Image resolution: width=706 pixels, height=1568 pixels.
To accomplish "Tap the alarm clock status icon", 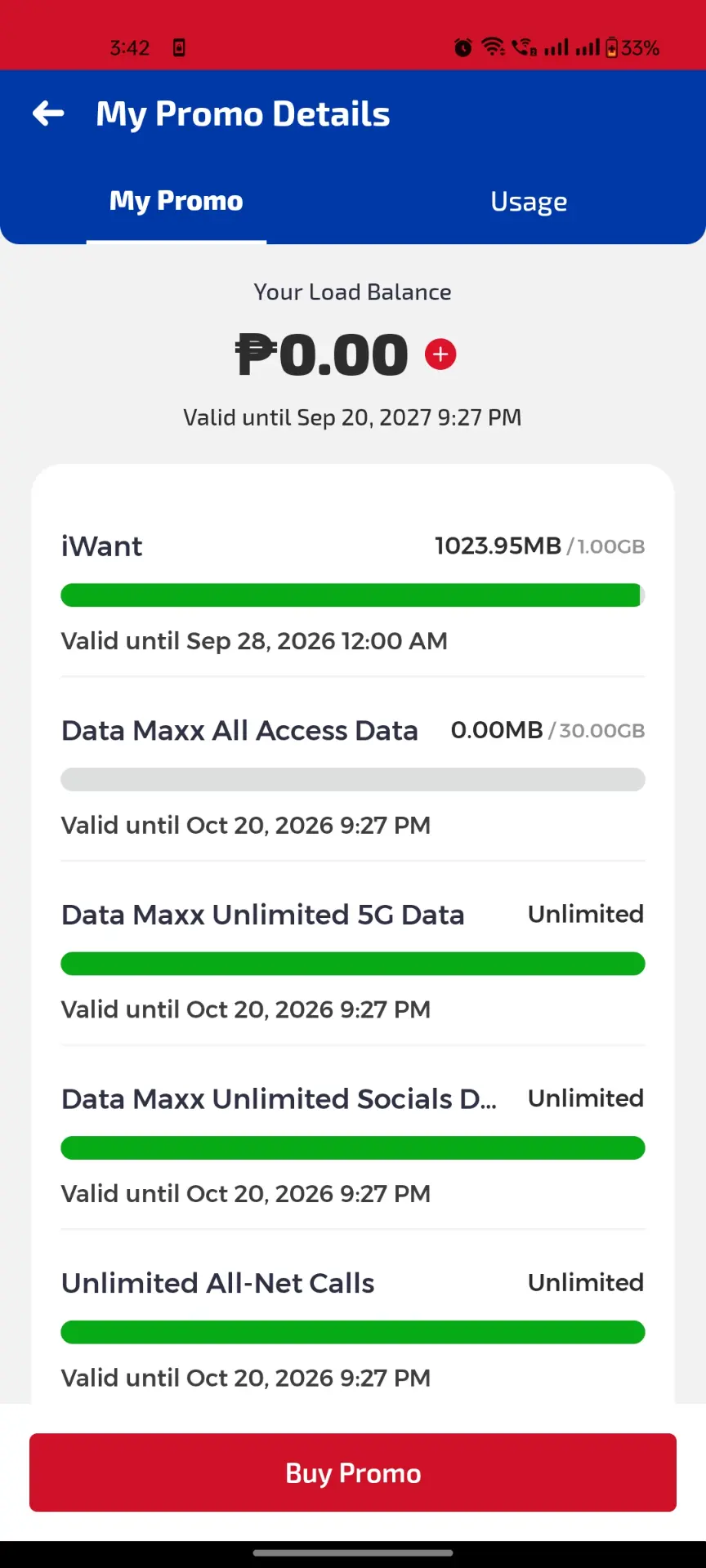I will coord(463,47).
